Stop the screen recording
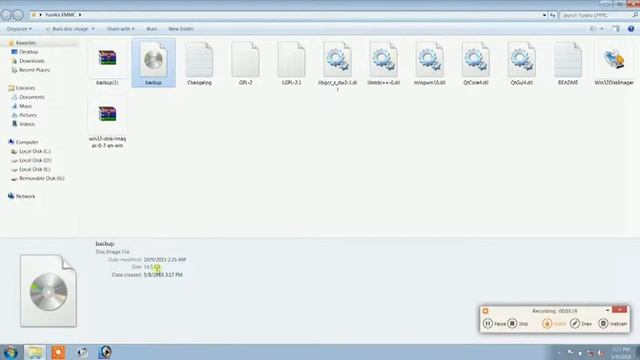Image resolution: width=640 pixels, height=360 pixels. point(518,323)
